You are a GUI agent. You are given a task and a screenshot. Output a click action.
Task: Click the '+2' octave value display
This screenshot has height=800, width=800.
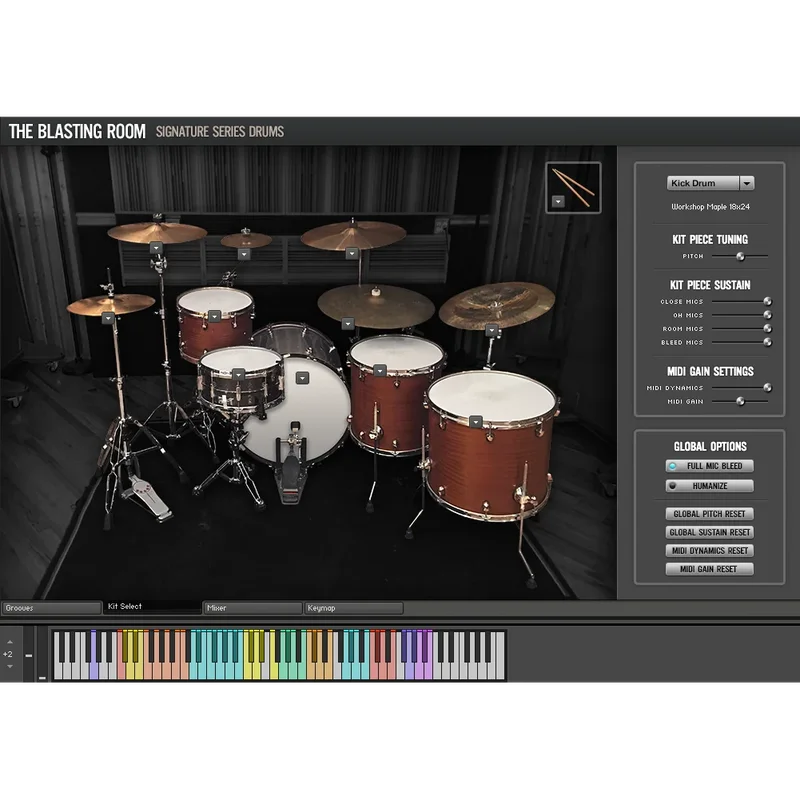point(8,654)
